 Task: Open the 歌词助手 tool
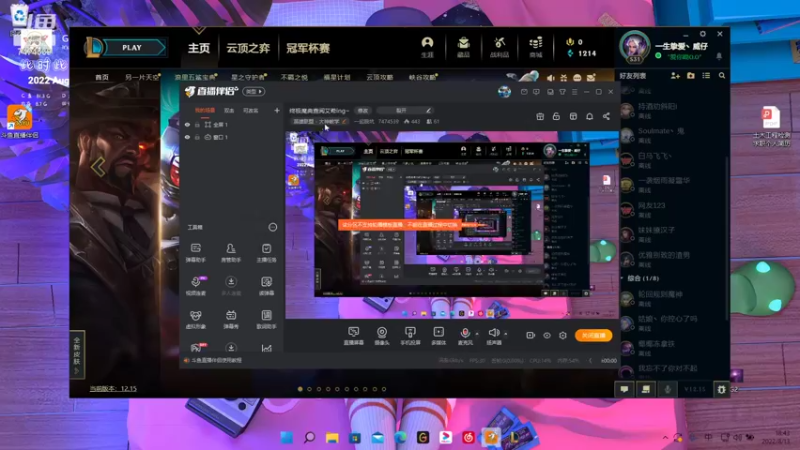pos(266,319)
